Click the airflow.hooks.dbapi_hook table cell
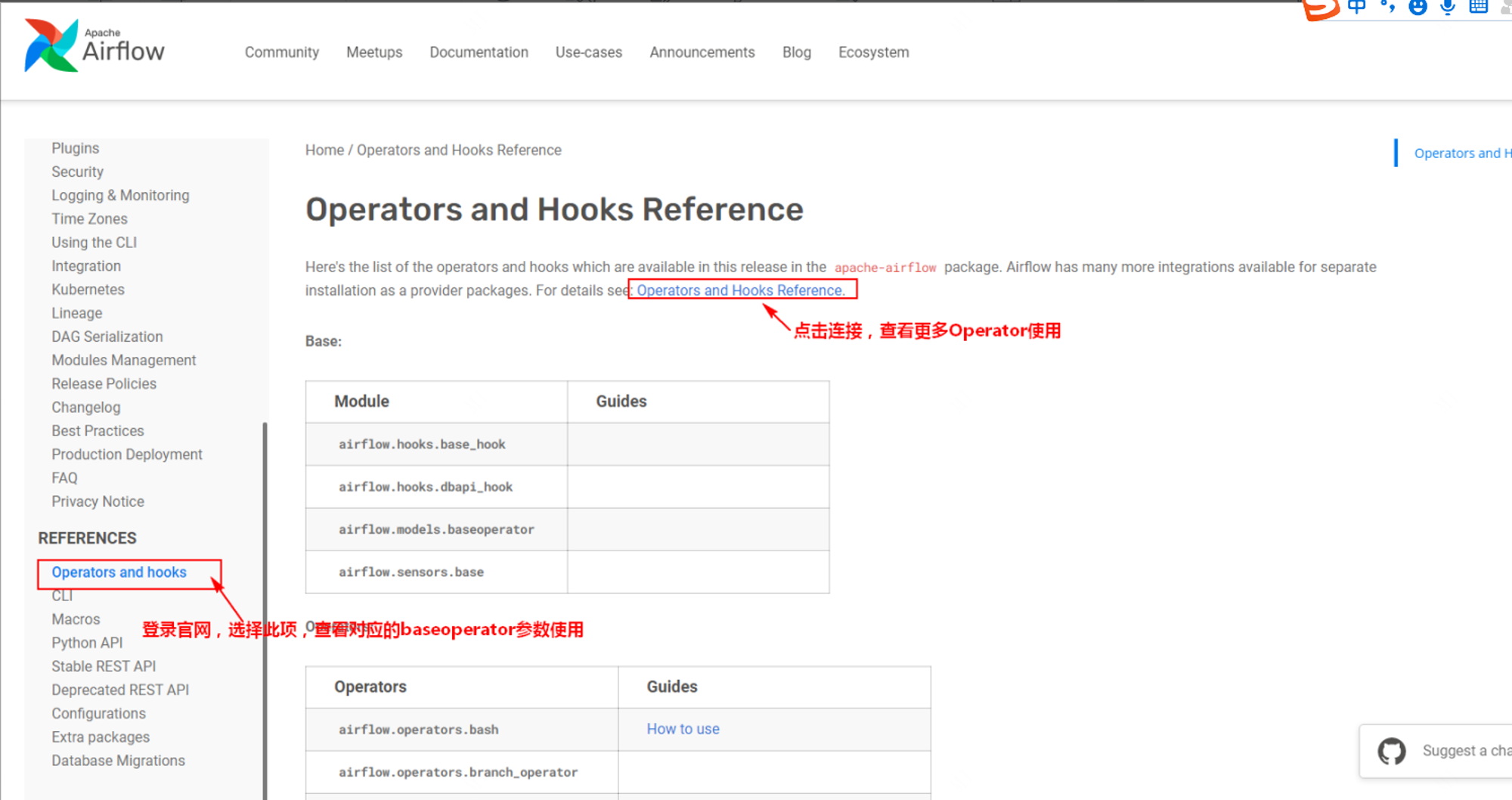Screen dimensions: 1512x800 [x=437, y=487]
